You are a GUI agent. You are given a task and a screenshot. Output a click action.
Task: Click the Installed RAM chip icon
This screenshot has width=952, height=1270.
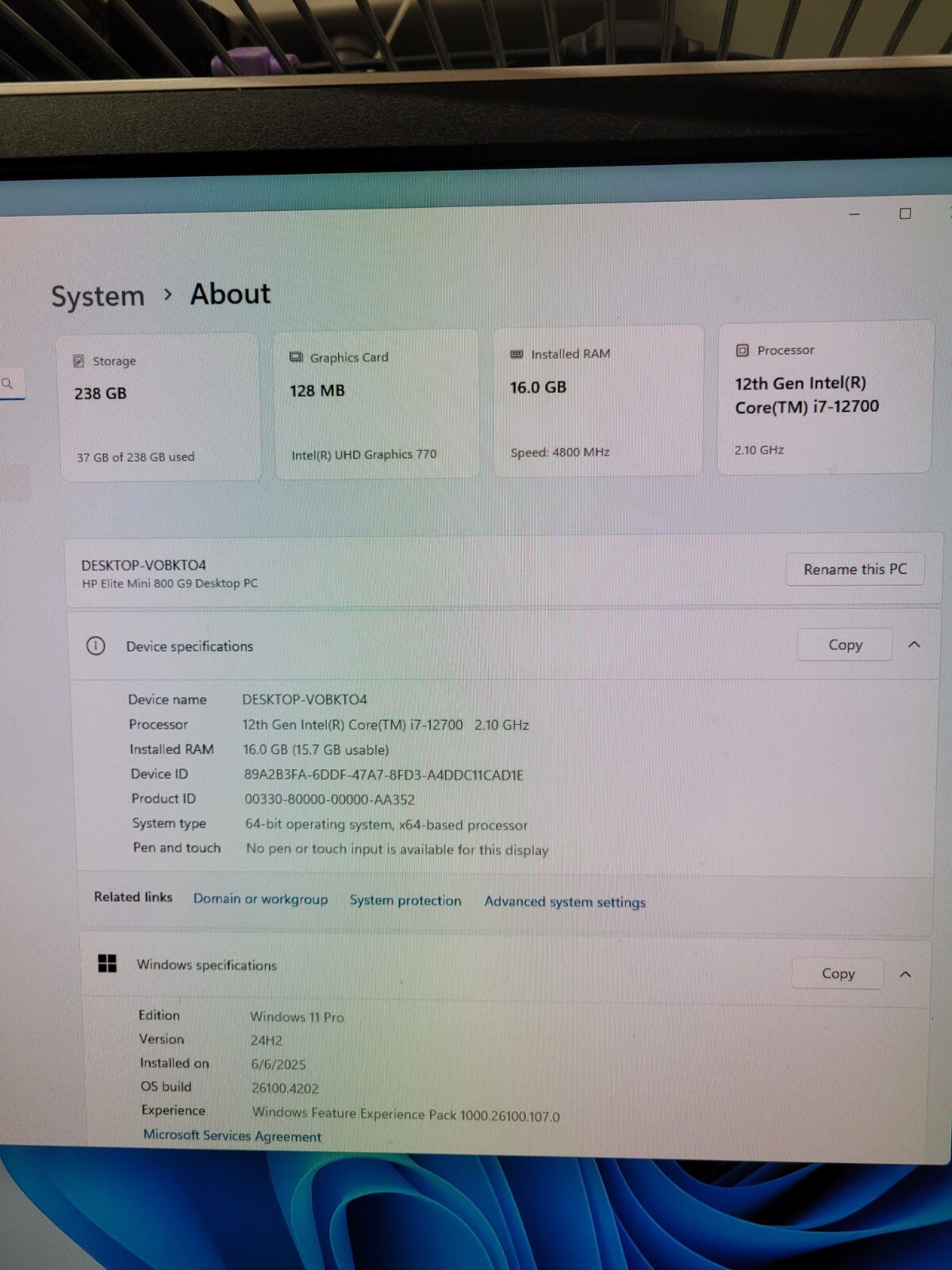(516, 354)
